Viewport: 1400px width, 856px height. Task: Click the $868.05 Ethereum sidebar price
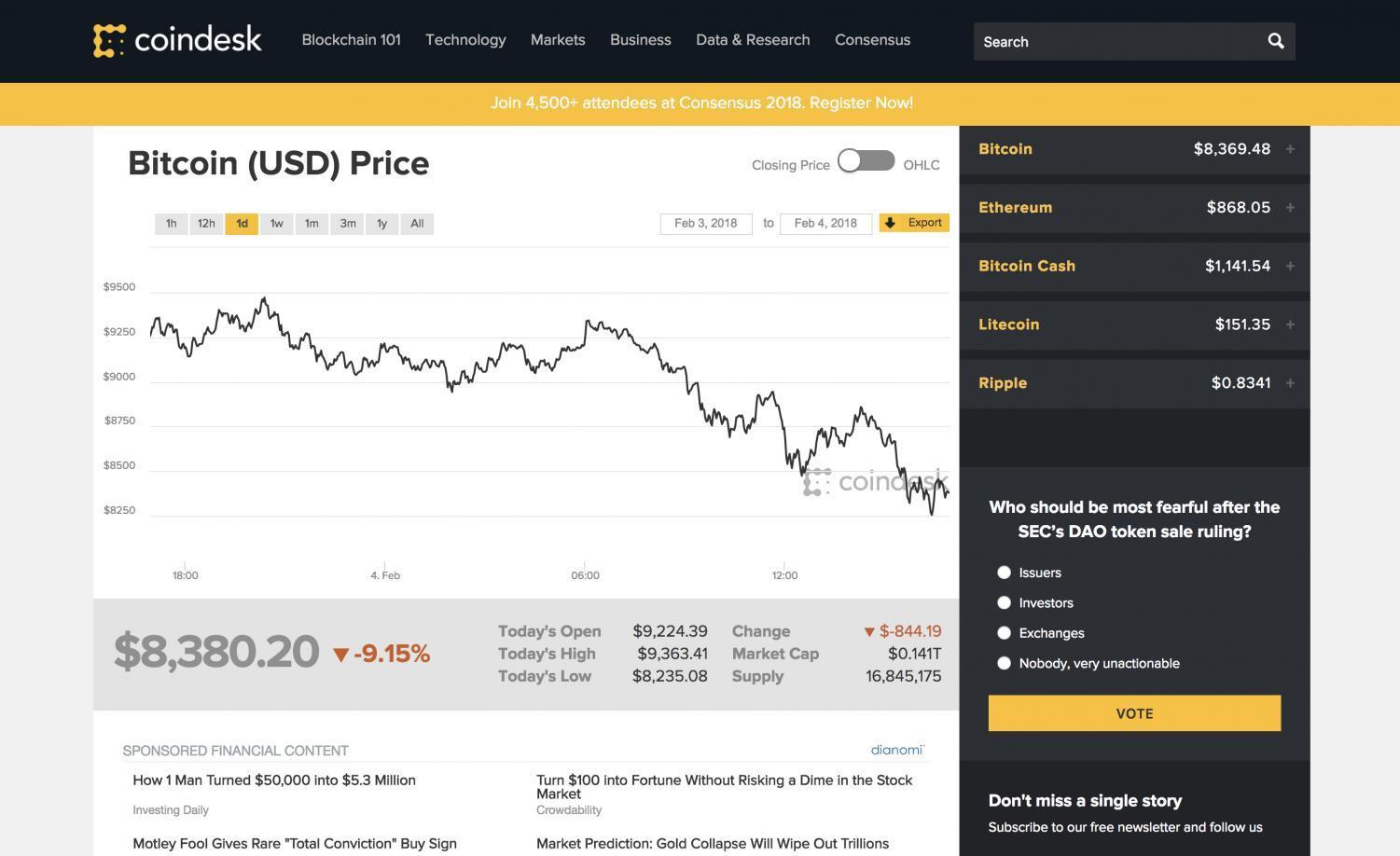click(1238, 208)
